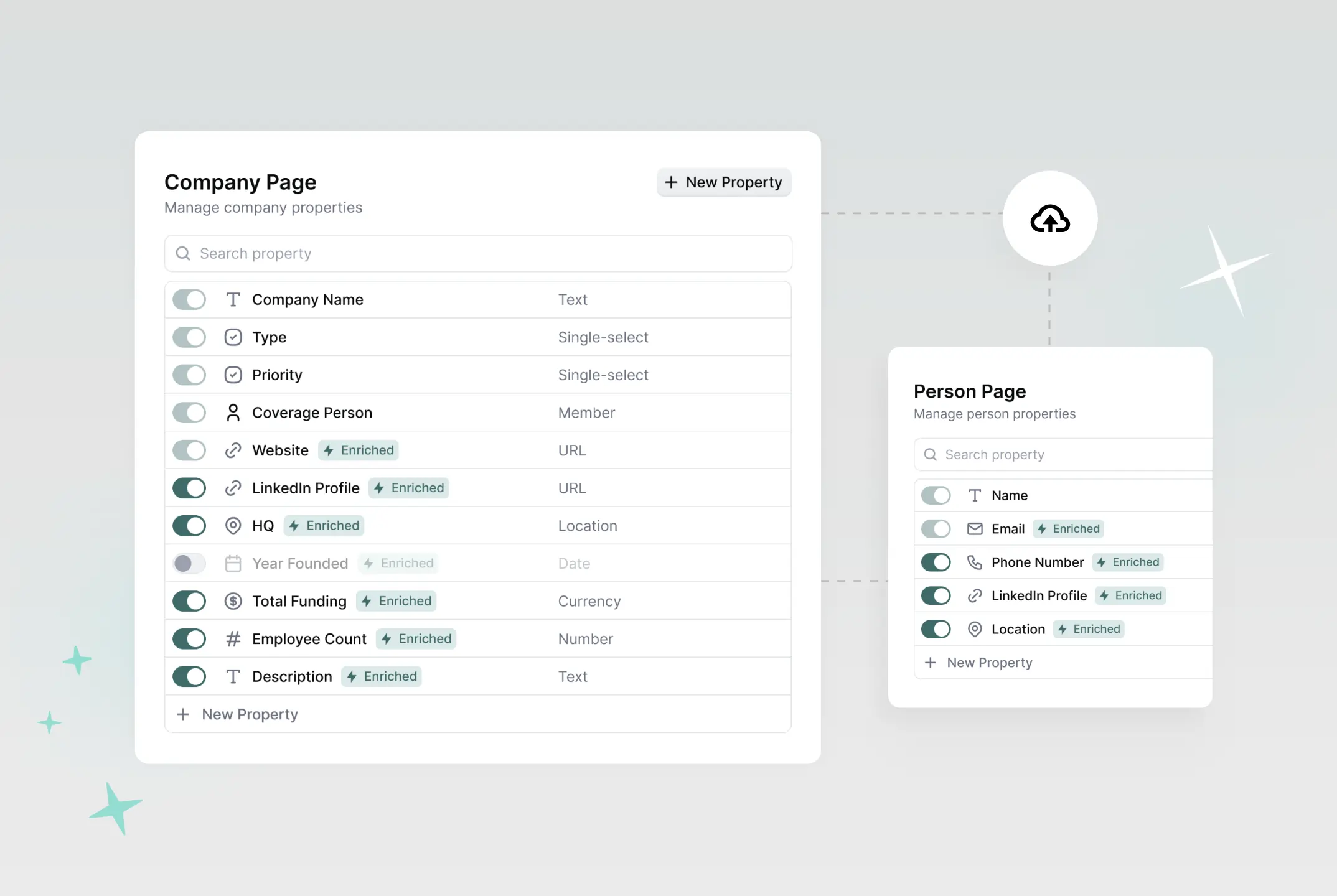This screenshot has width=1337, height=896.
Task: Click the phone icon beside Phone Number
Action: click(x=975, y=562)
